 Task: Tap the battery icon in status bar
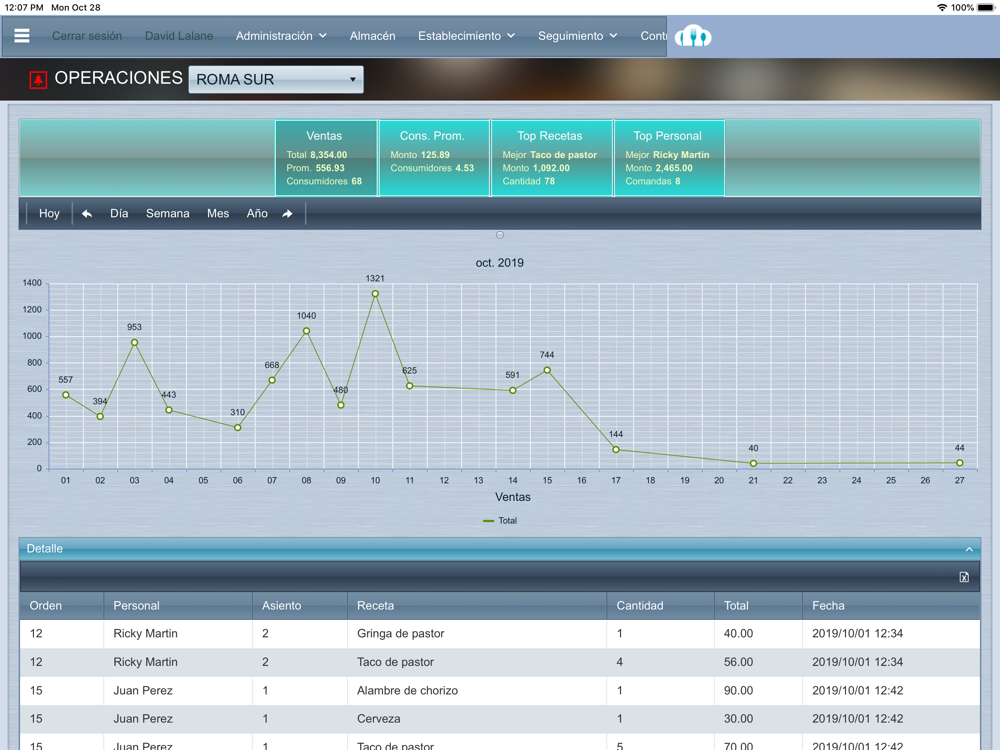point(986,8)
